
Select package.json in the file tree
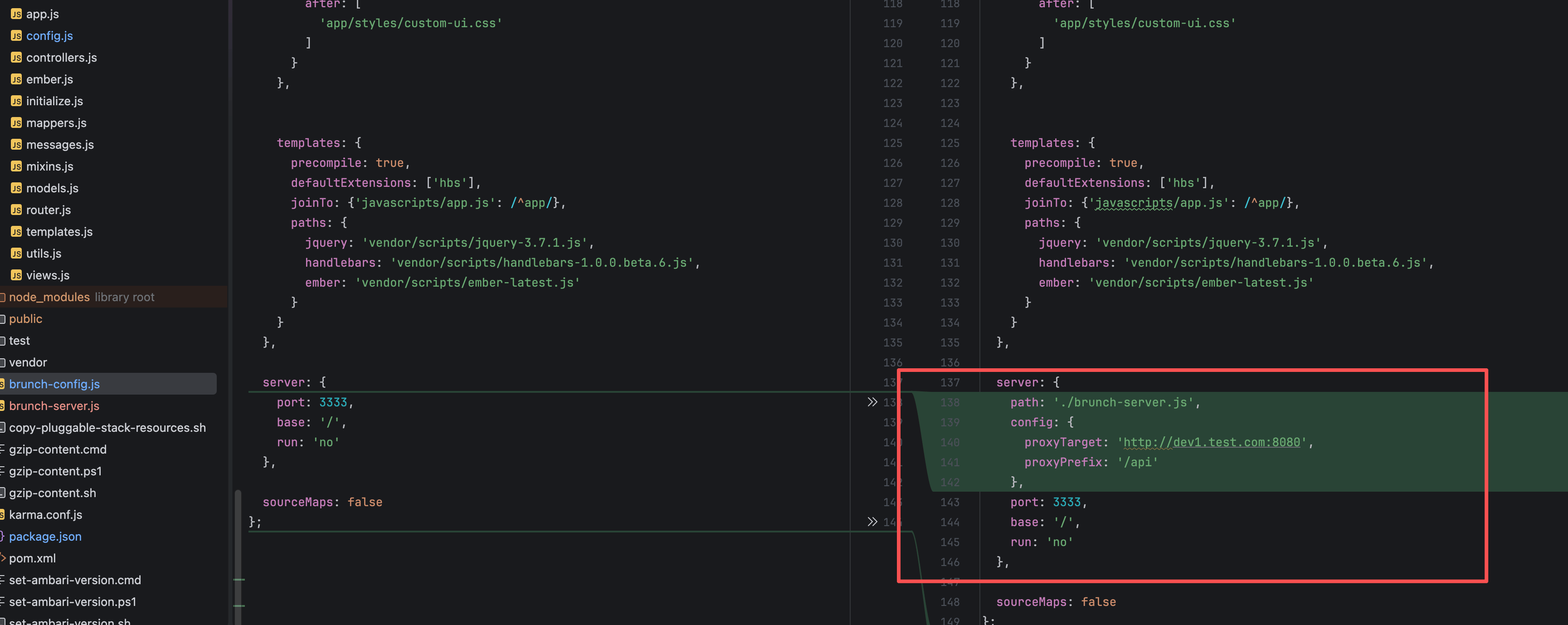[45, 537]
